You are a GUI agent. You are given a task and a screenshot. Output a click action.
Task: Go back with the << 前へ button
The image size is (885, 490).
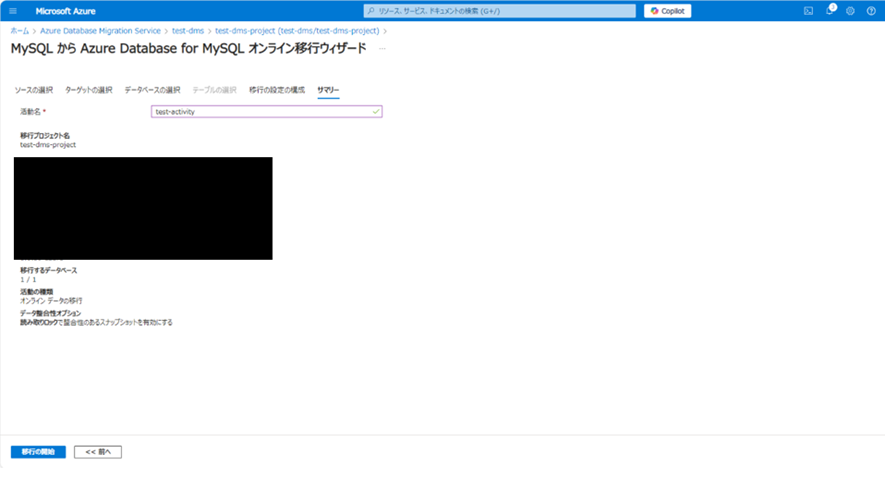coord(98,452)
